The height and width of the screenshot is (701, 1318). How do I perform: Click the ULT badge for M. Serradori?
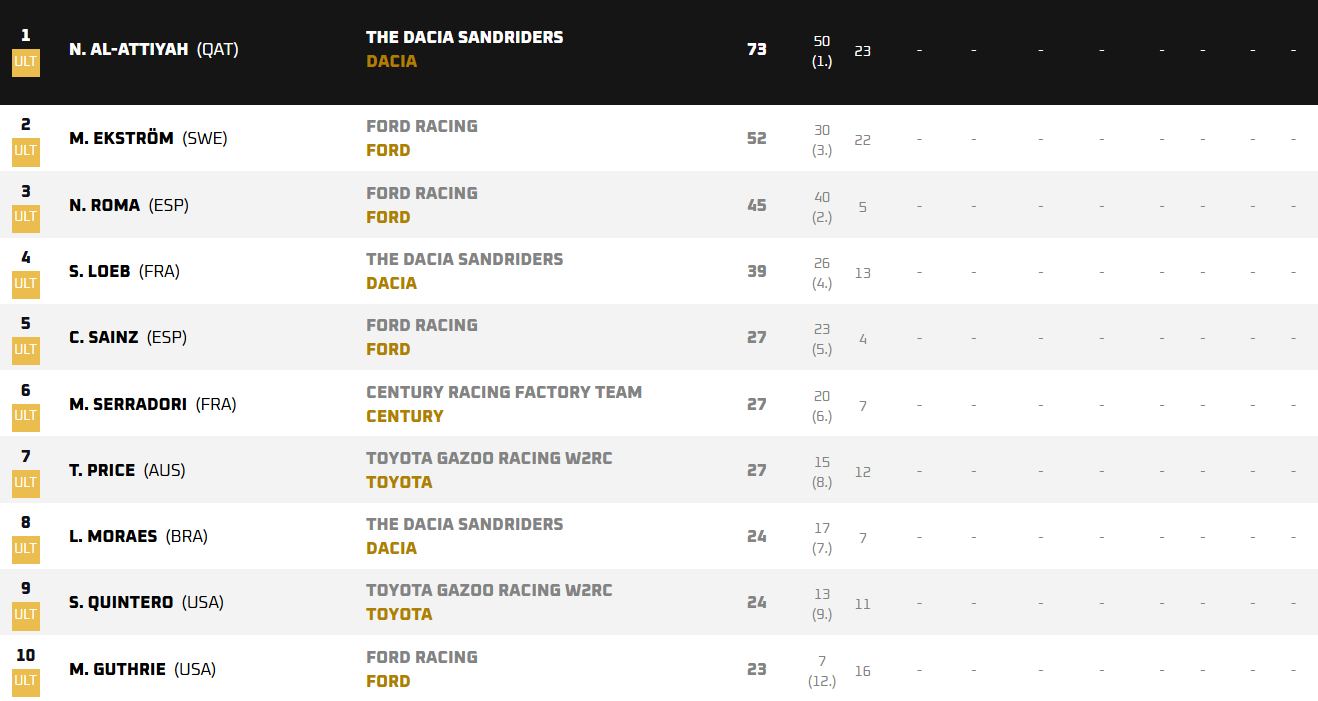point(25,416)
